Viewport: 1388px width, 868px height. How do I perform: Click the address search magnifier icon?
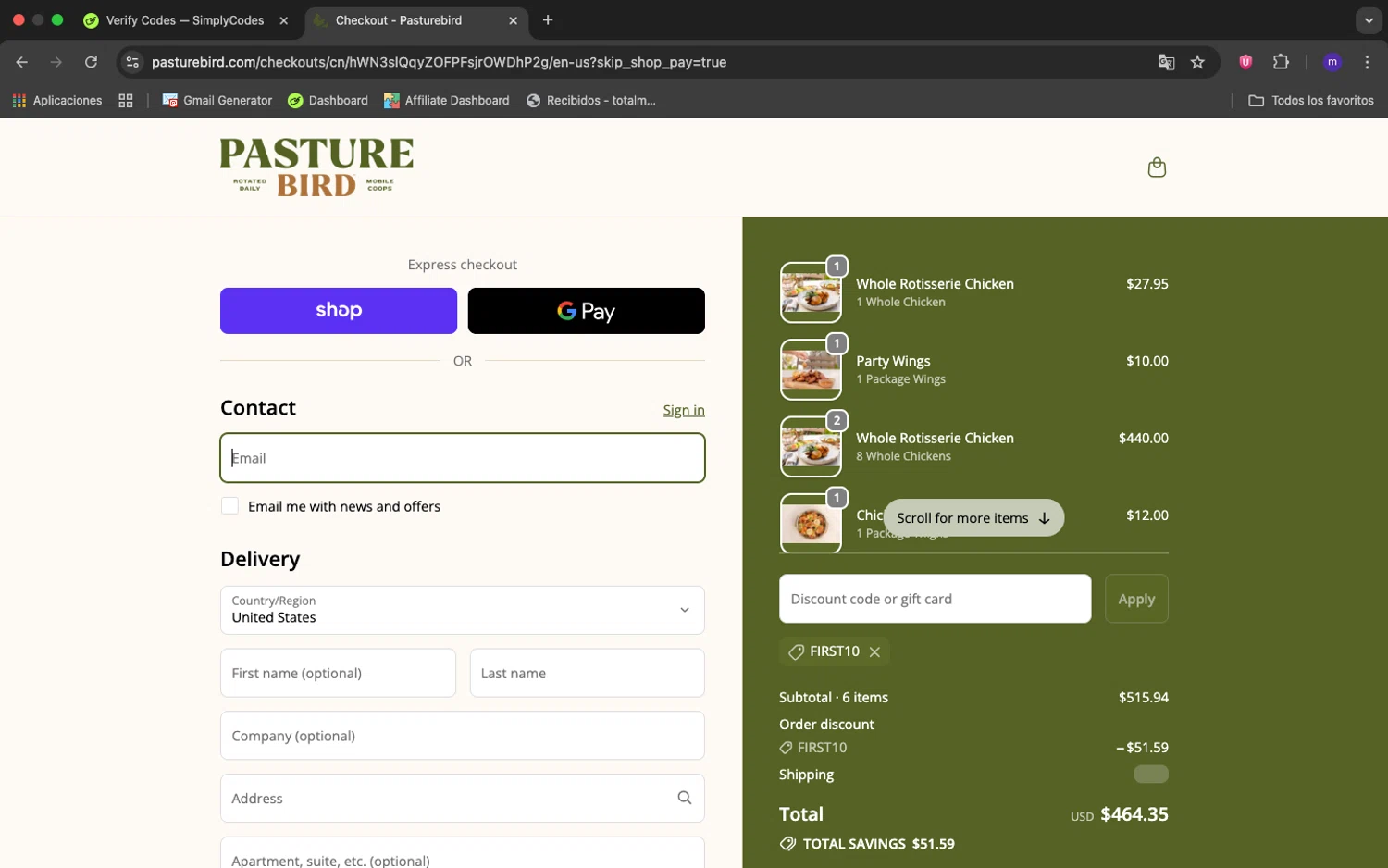tap(685, 798)
